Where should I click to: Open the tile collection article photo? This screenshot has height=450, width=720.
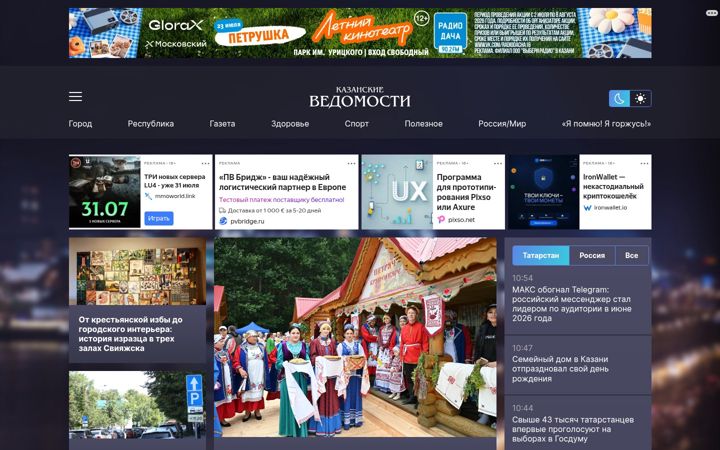coord(137,271)
